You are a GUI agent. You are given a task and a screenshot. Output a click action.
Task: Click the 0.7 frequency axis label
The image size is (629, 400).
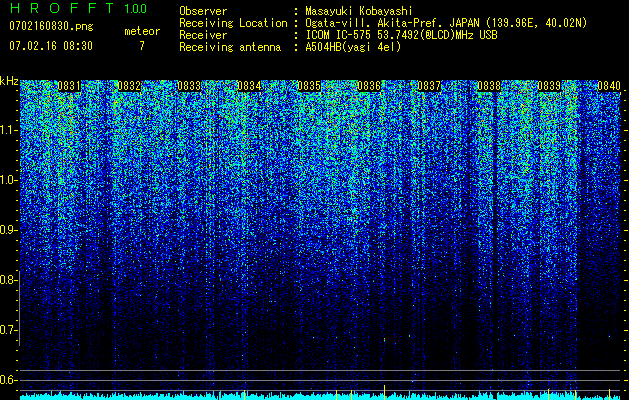pyautogui.click(x=8, y=330)
